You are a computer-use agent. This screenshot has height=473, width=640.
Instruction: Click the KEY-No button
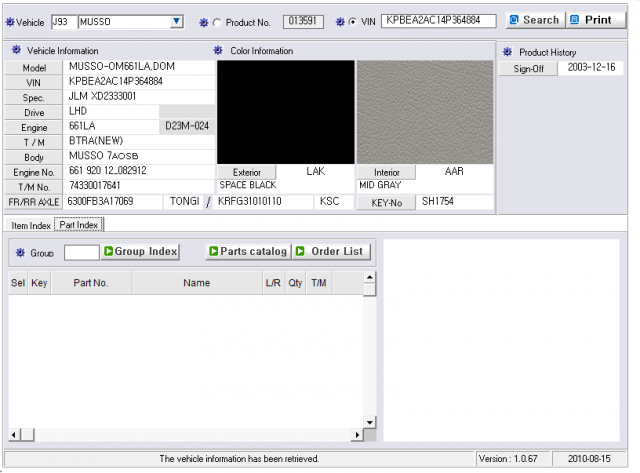(x=387, y=202)
